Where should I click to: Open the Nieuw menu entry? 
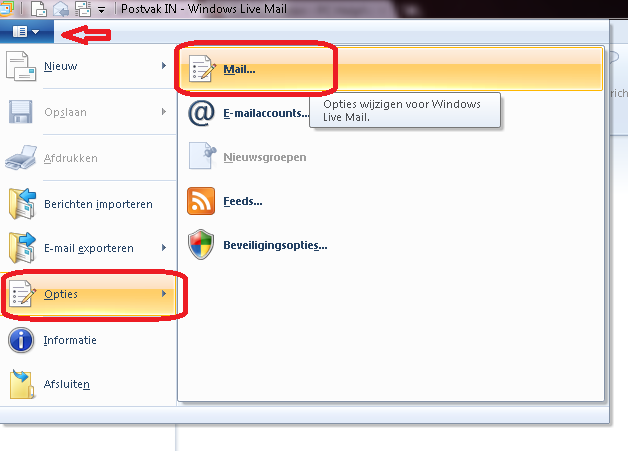pyautogui.click(x=88, y=66)
